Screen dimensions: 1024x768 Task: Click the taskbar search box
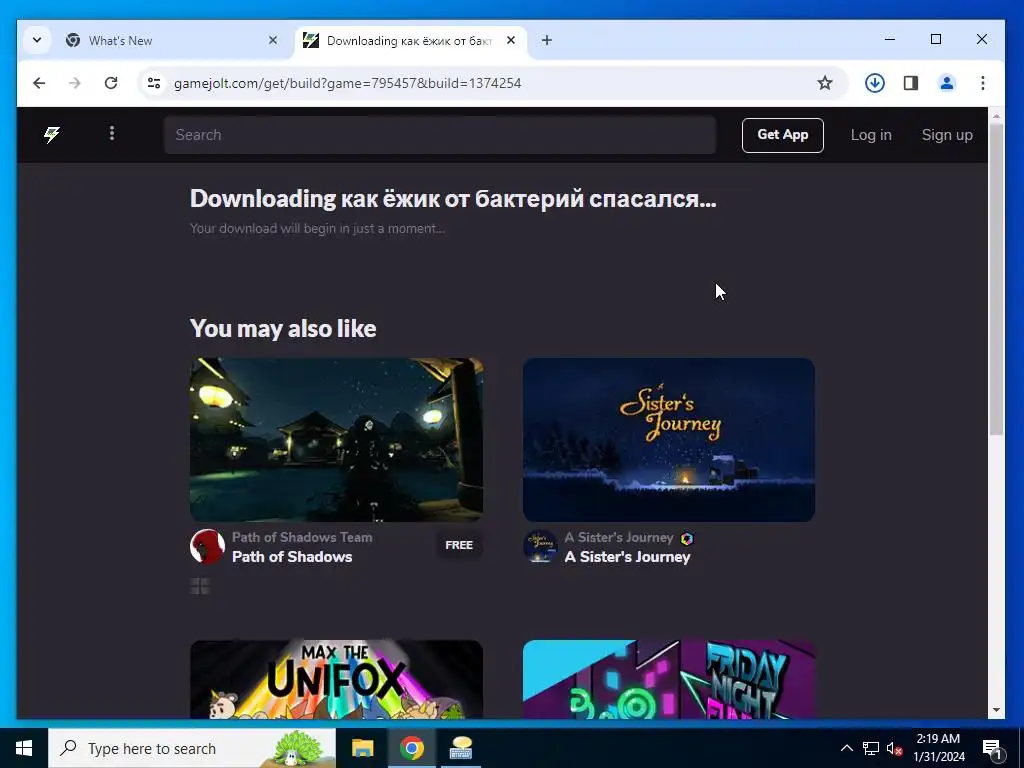192,748
